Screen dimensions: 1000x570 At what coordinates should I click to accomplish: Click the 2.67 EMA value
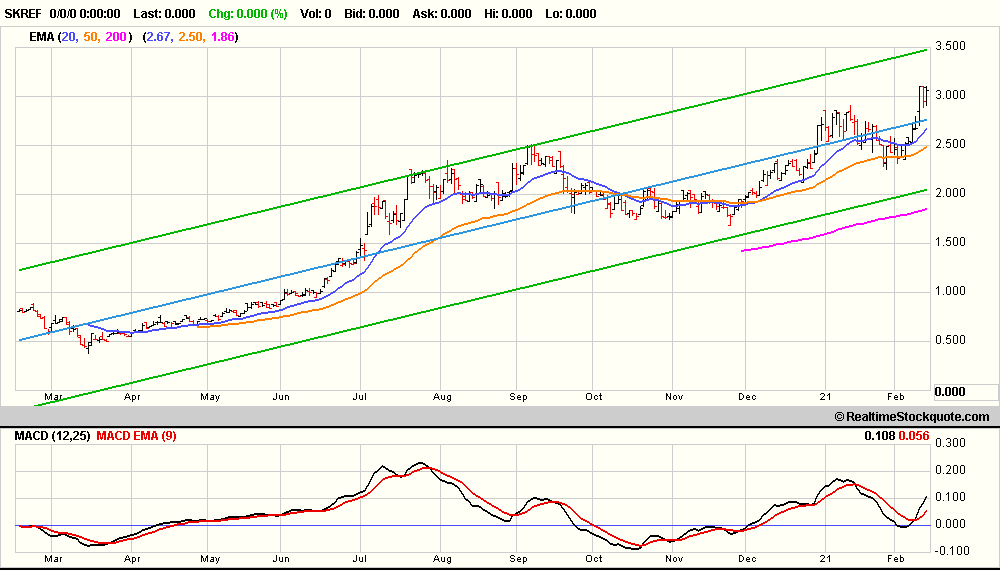(x=158, y=37)
